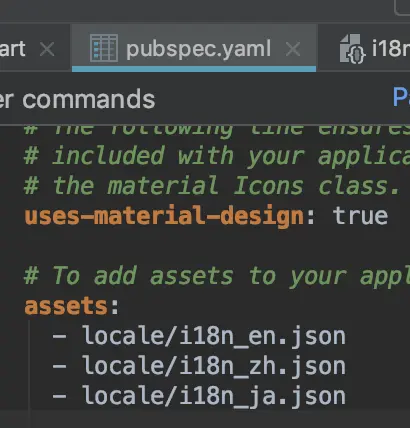Close the partially visible dart file tab
This screenshot has width=410, height=428.
pos(47,49)
